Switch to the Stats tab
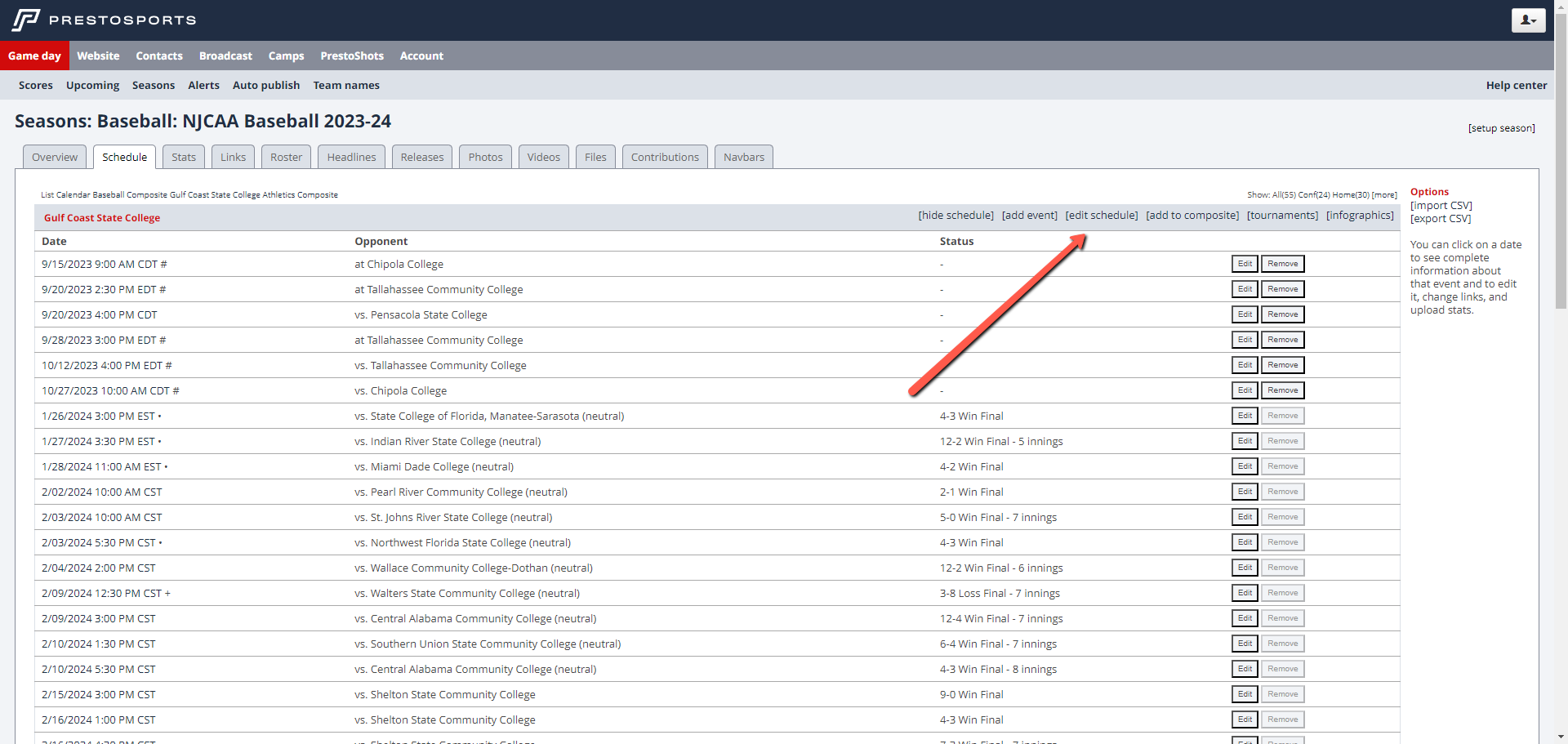1568x744 pixels. (184, 157)
